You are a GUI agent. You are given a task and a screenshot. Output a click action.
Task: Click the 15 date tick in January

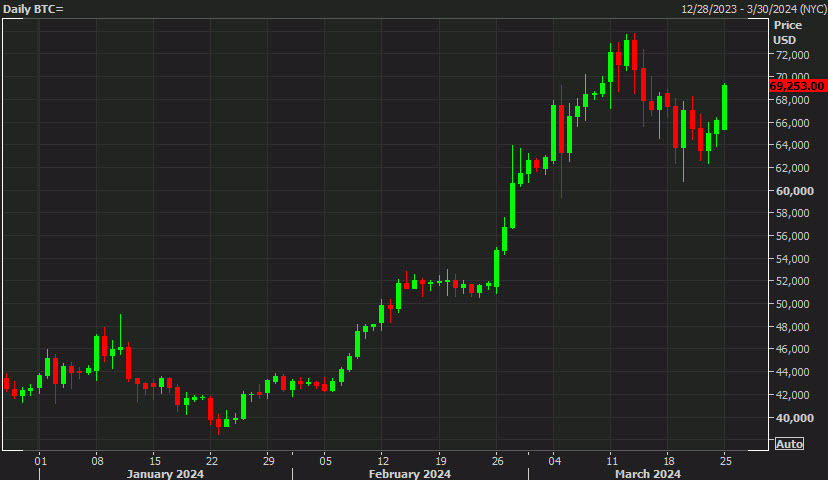tap(154, 461)
